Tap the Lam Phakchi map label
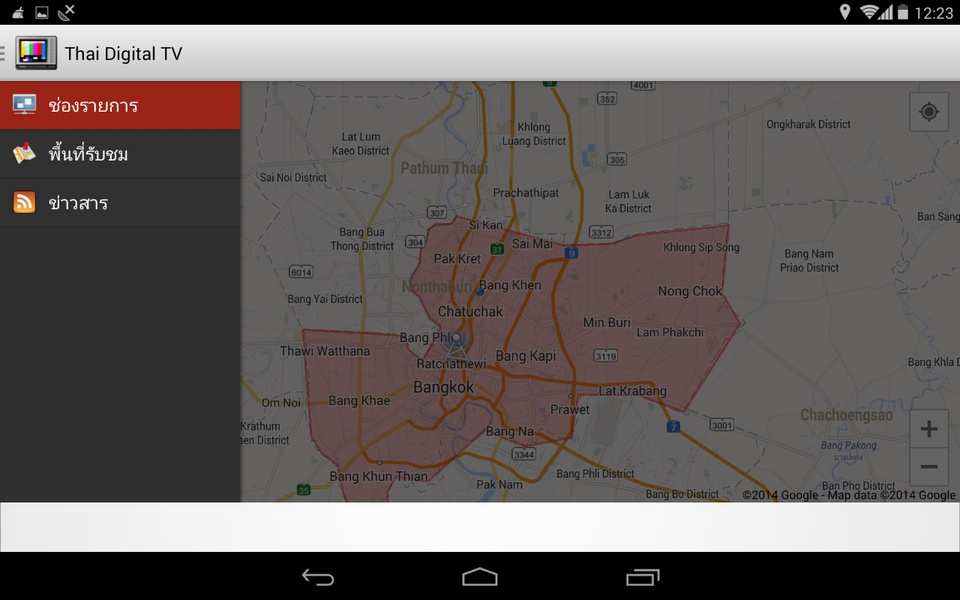 (670, 332)
